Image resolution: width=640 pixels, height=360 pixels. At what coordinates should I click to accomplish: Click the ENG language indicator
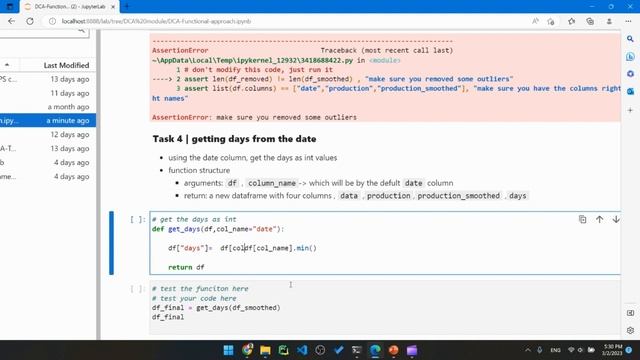pyautogui.click(x=555, y=350)
